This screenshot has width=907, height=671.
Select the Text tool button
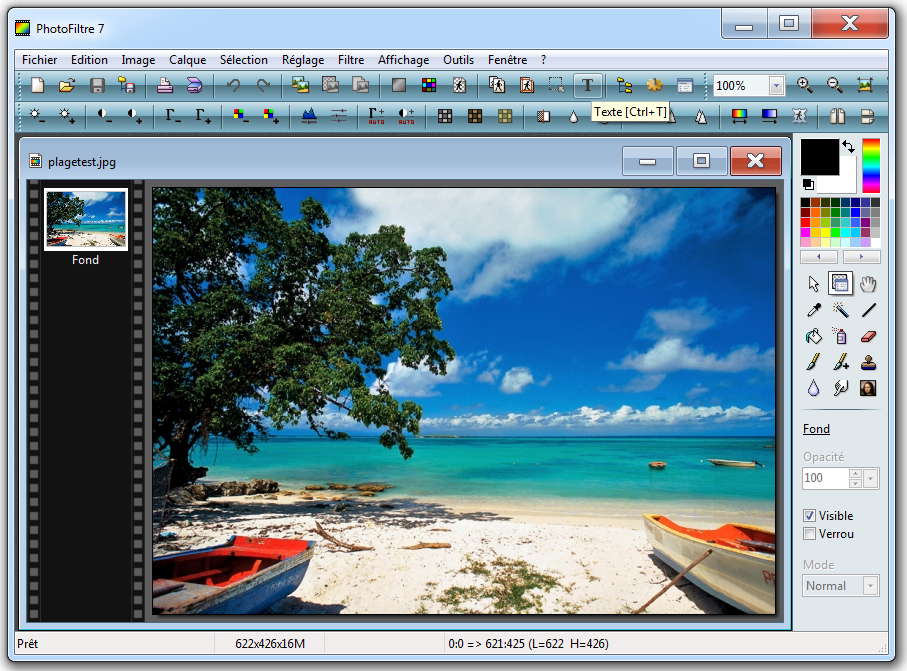tap(588, 86)
